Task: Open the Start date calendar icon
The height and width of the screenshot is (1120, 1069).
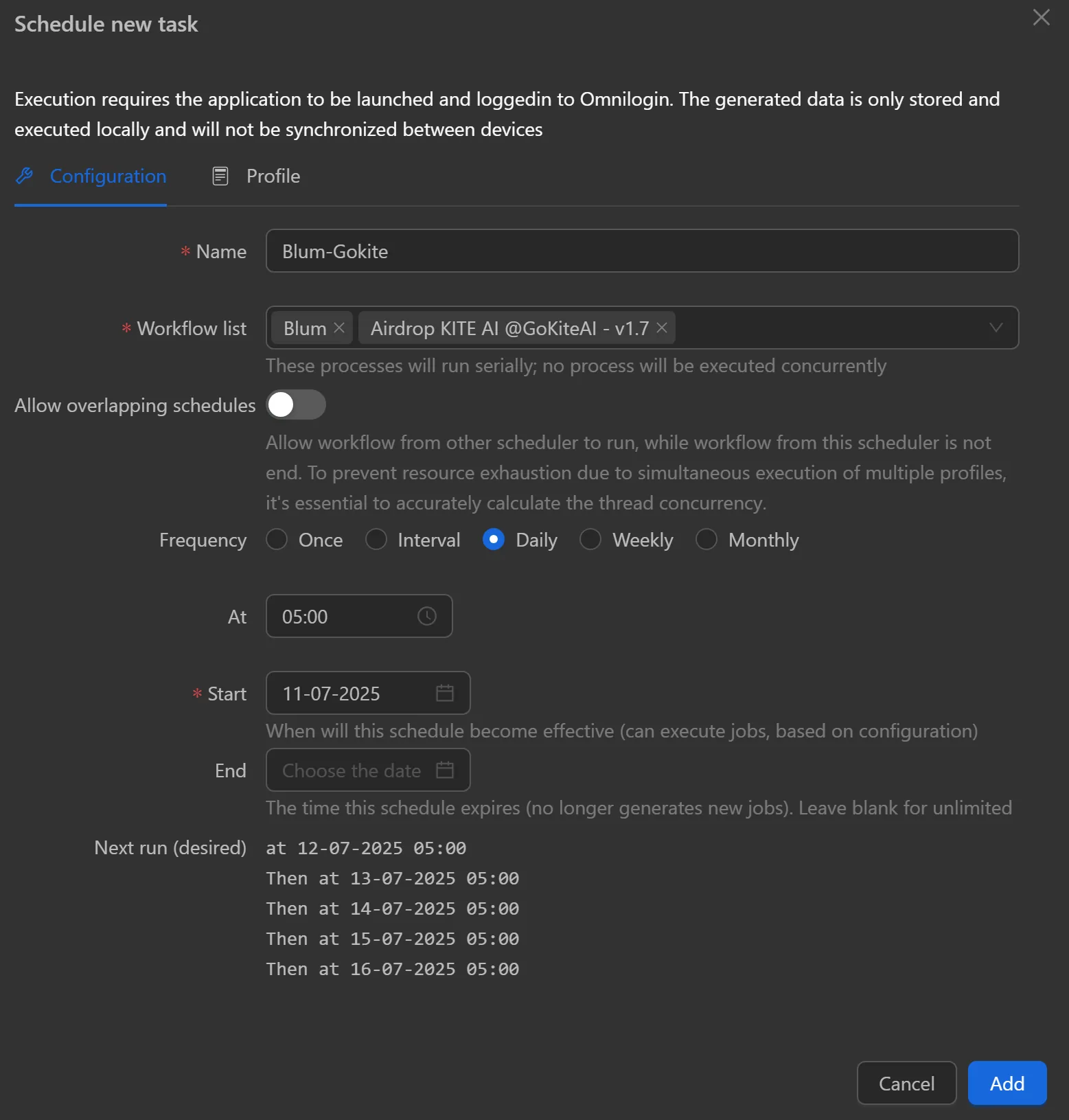Action: click(x=444, y=693)
